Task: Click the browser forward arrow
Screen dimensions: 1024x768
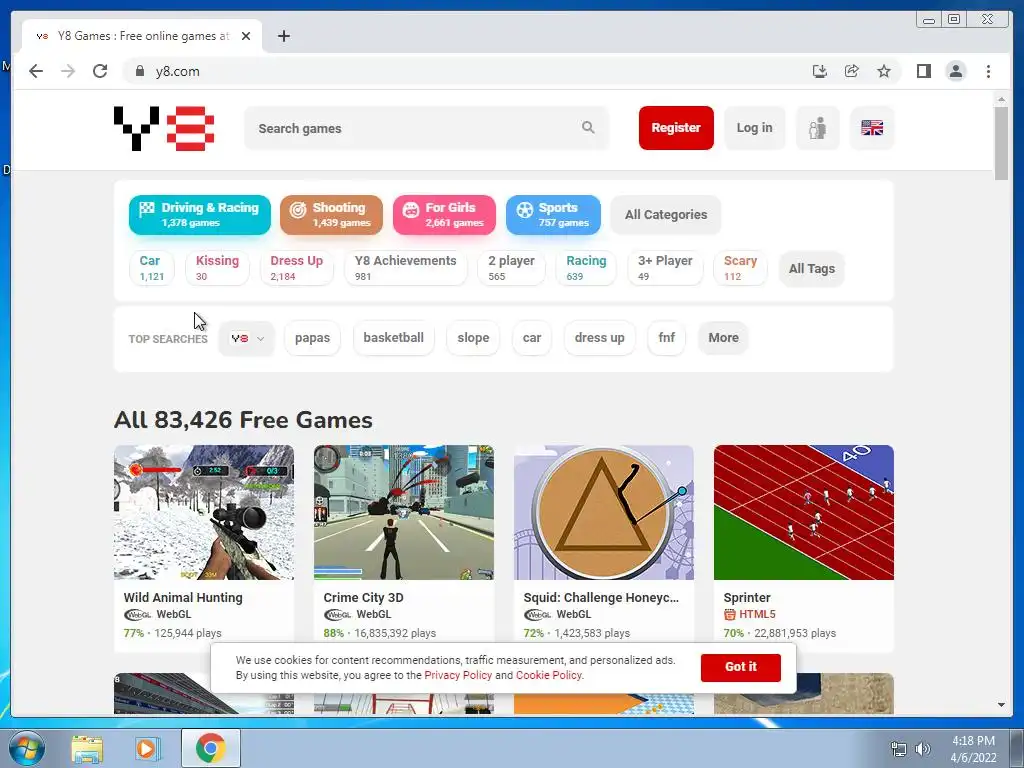Action: coord(68,71)
